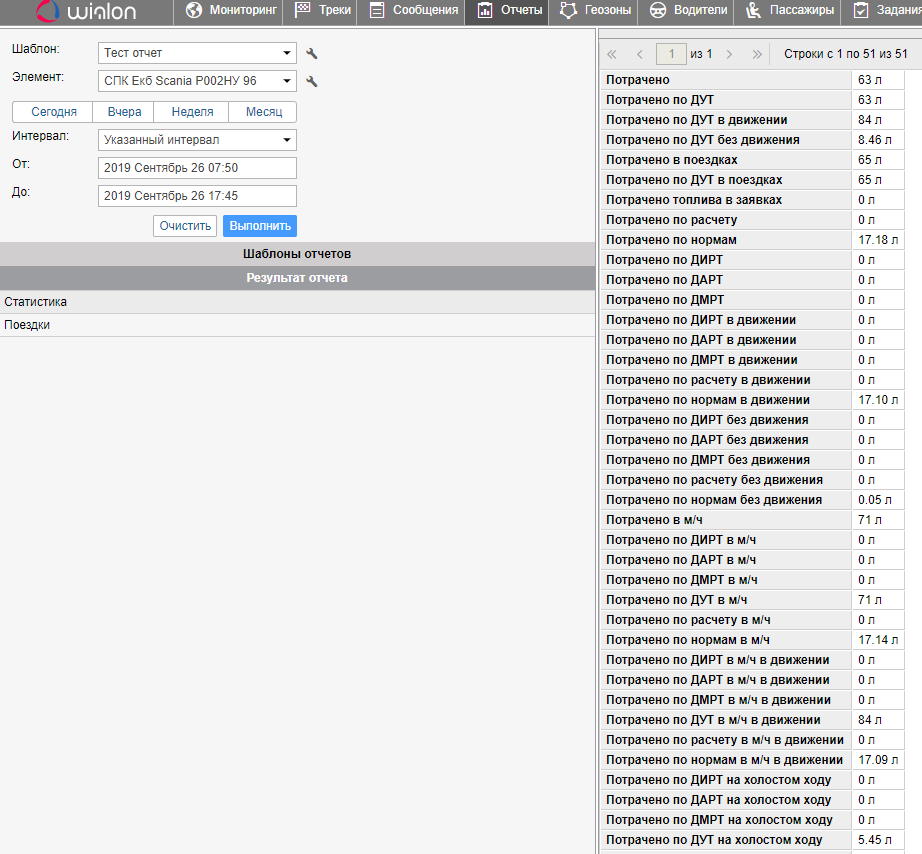Select the Сегодня interval toggle
922x854 pixels.
tap(53, 112)
